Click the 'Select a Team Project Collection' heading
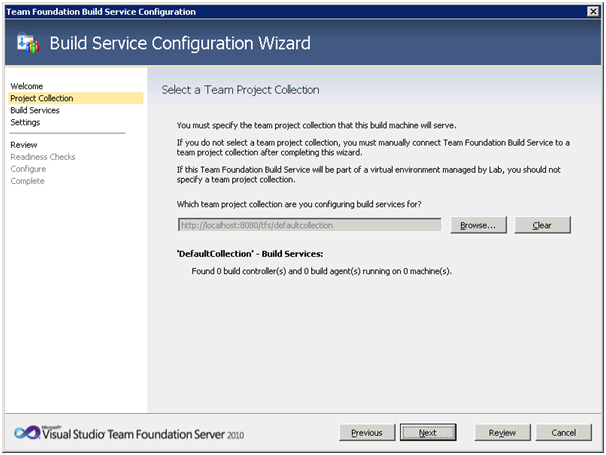Image resolution: width=606 pixels, height=455 pixels. tap(240, 90)
